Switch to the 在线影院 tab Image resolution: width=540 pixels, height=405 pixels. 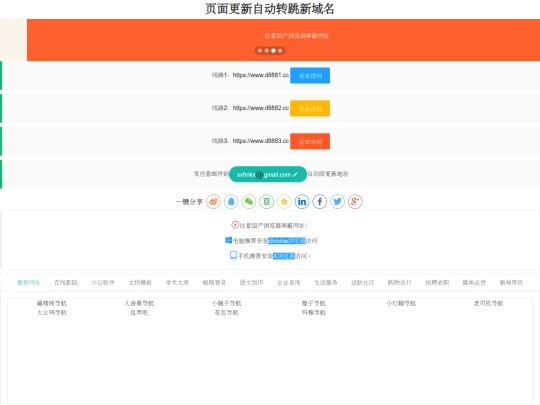(66, 283)
